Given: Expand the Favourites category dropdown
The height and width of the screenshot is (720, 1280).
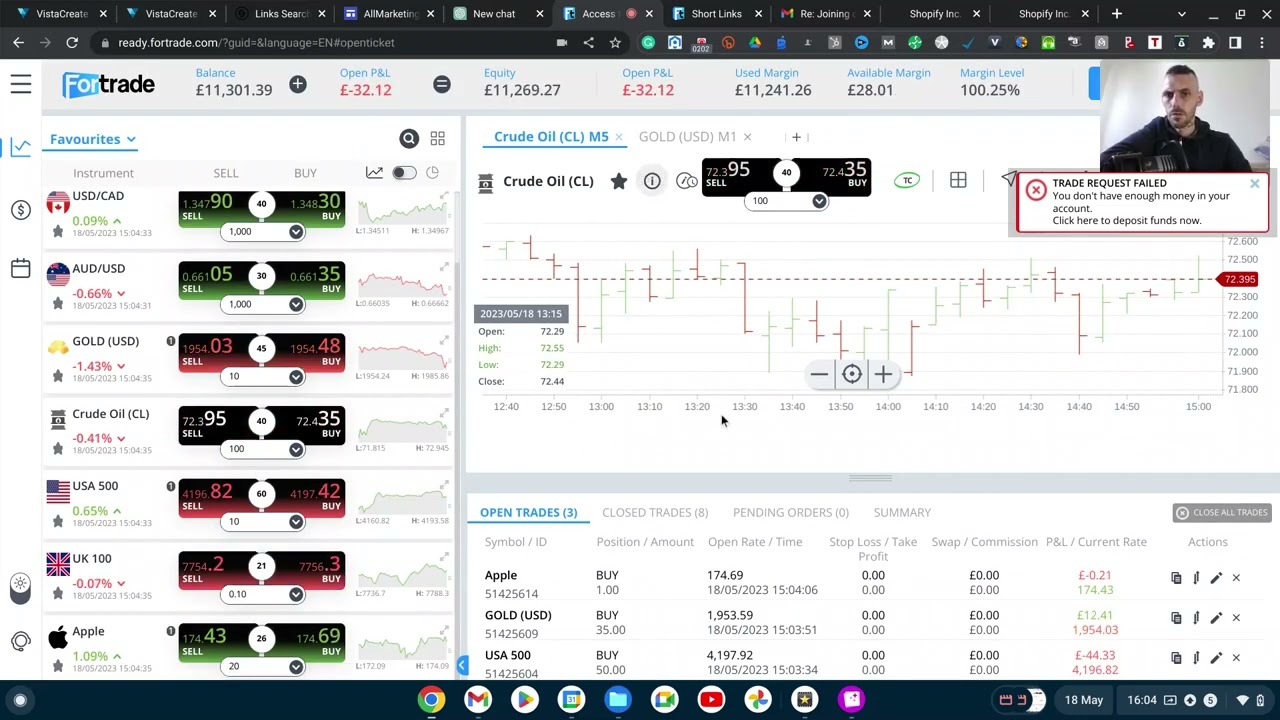Looking at the screenshot, I should pyautogui.click(x=92, y=139).
